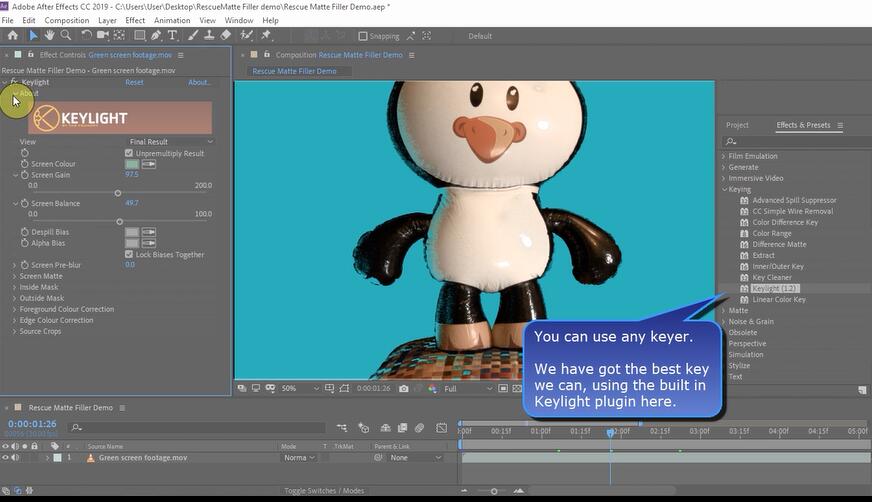Select the Selection arrow tool

click(x=33, y=36)
